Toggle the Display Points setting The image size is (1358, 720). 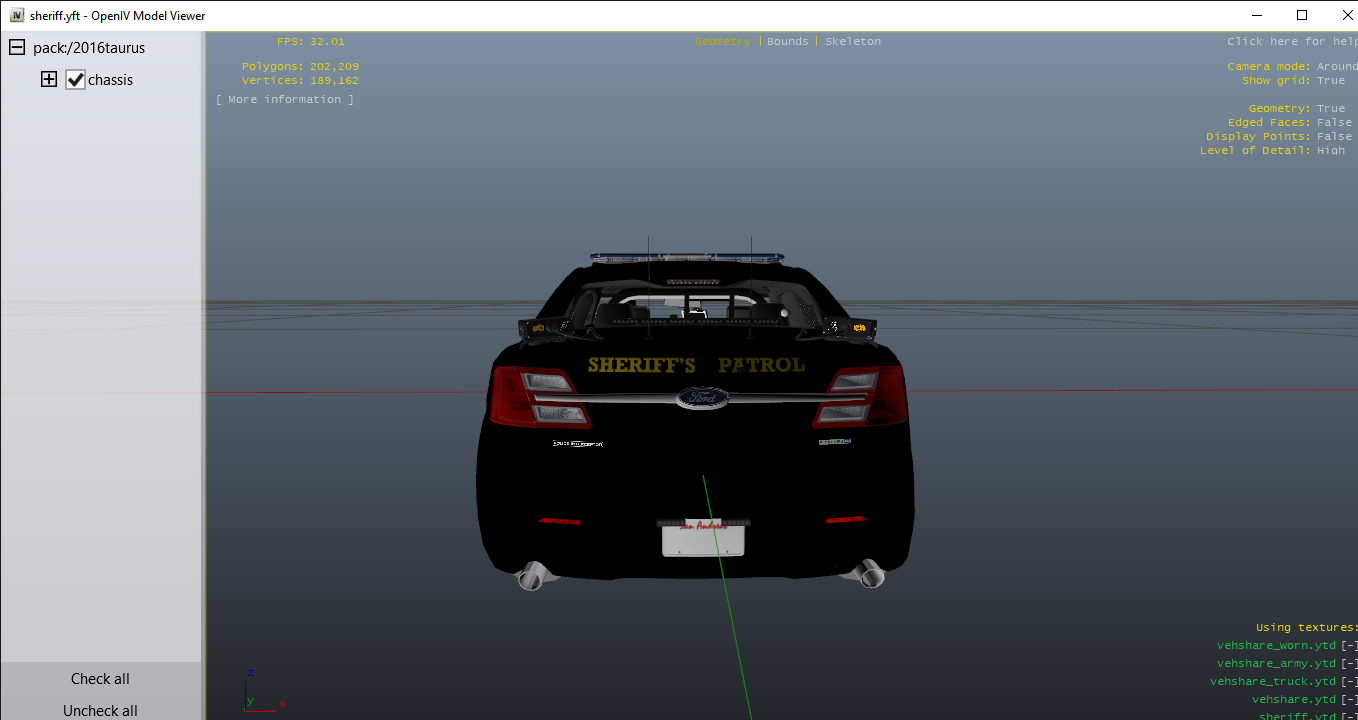pyautogui.click(x=1333, y=137)
